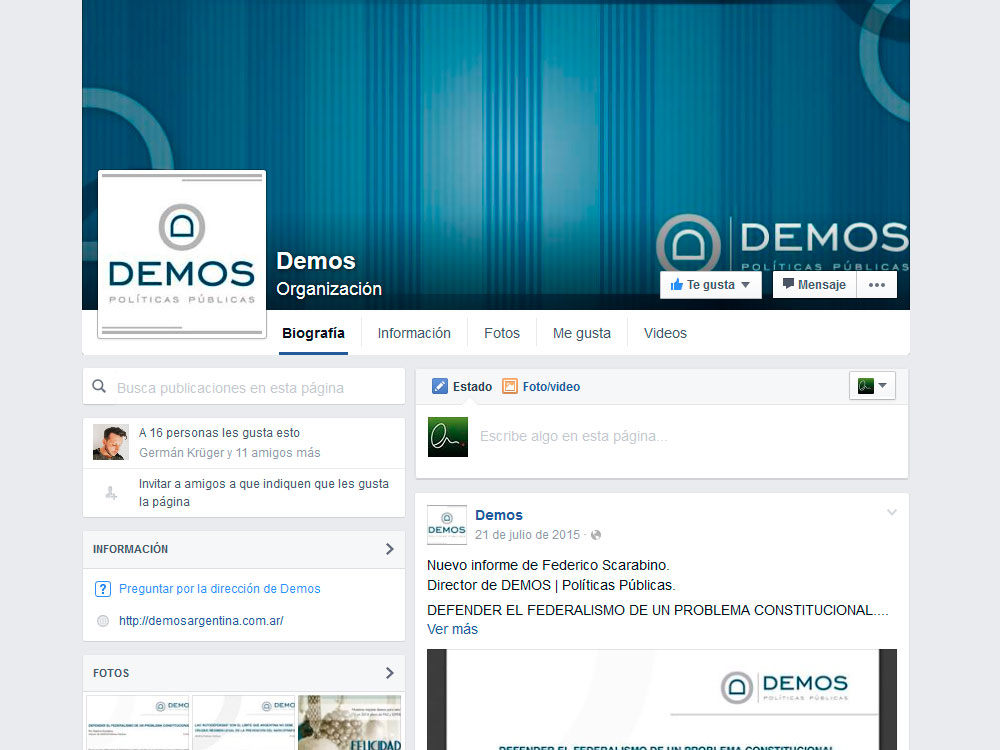Send a message with the Mensaje button
1000x750 pixels.
coord(814,284)
